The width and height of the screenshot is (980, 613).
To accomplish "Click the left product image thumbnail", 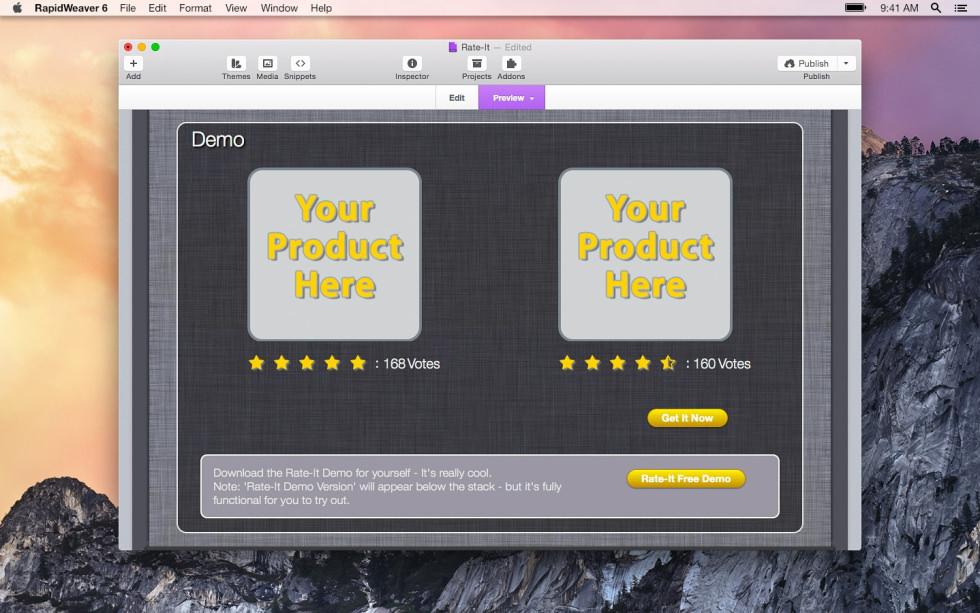I will pos(334,254).
